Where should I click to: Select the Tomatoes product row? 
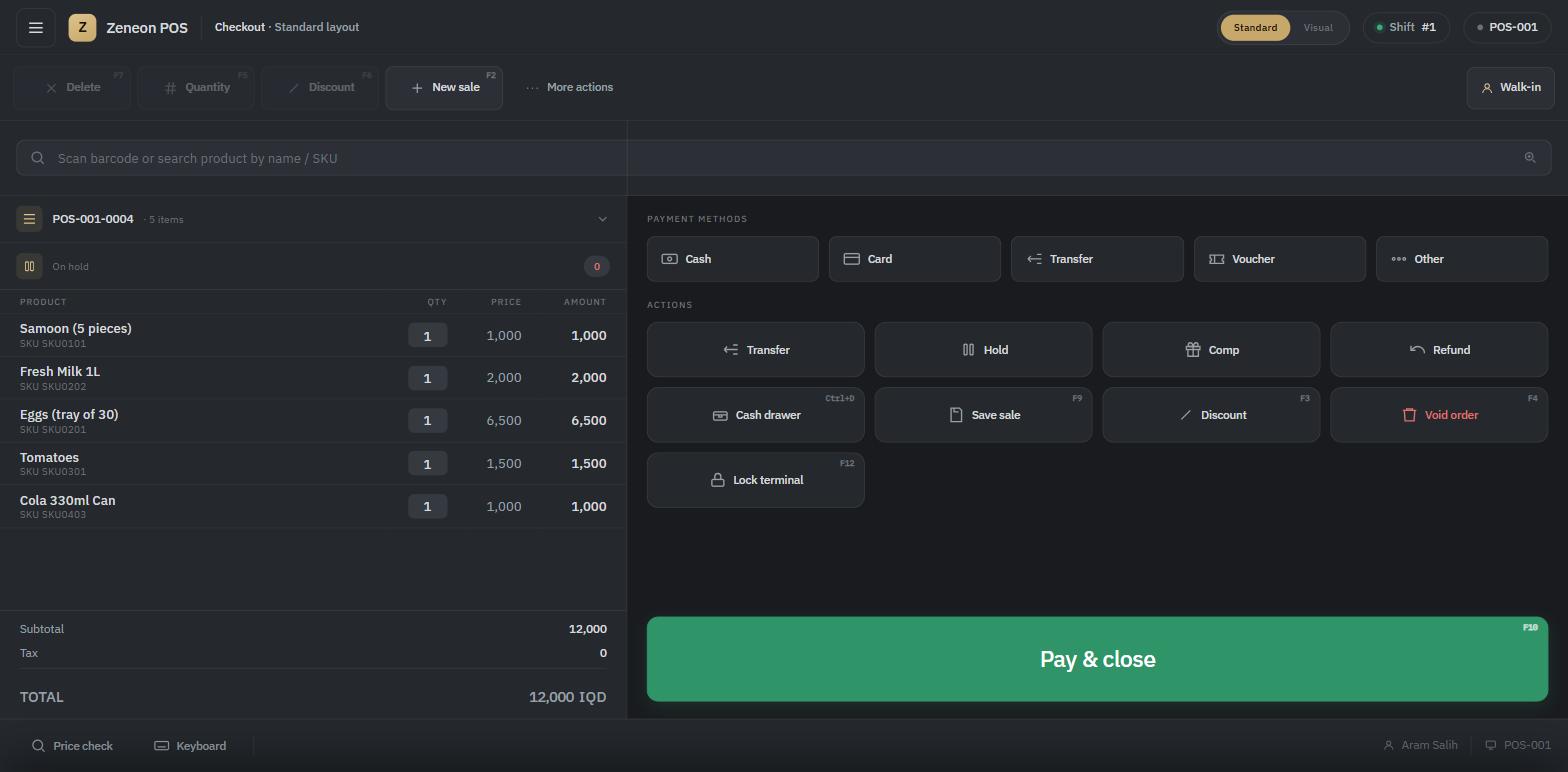[313, 464]
